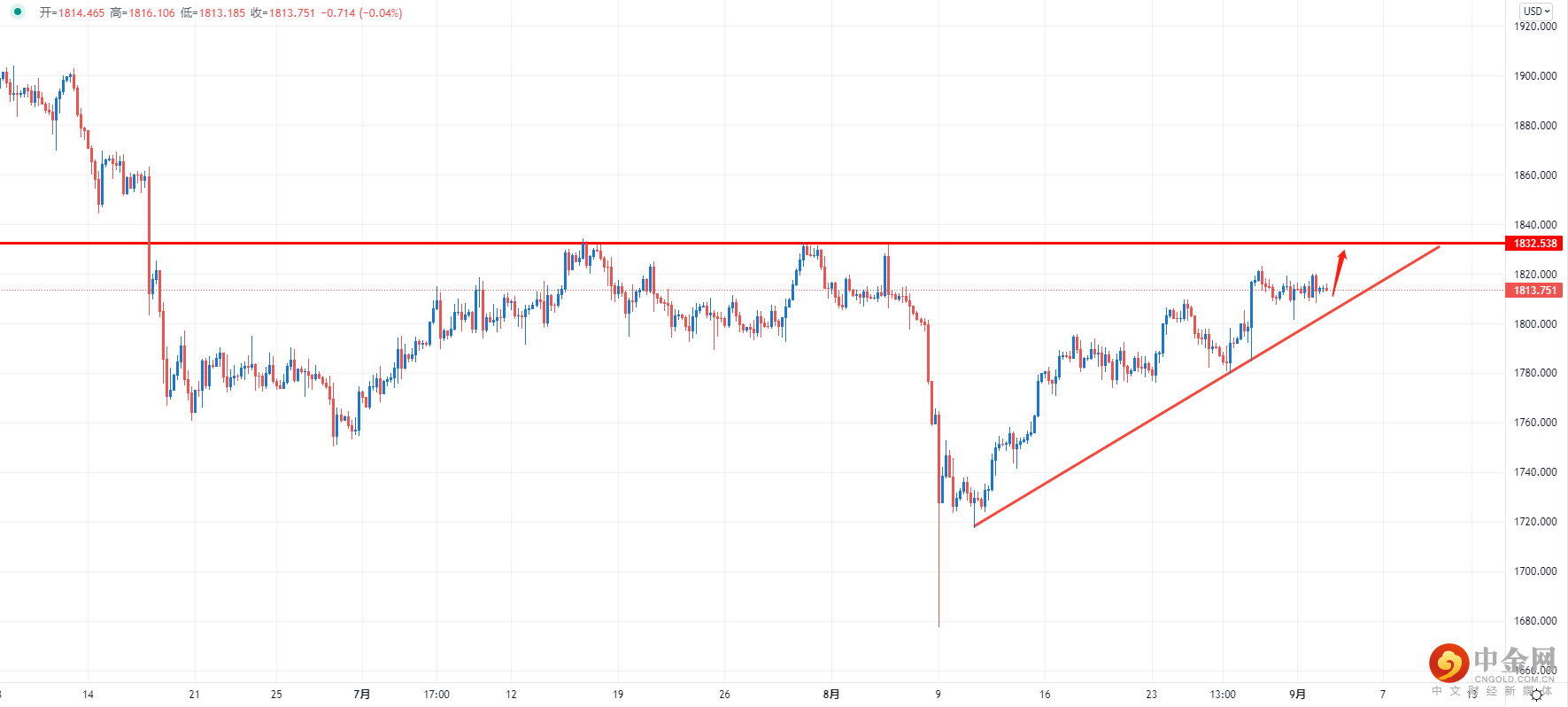Click the high price value 1816.106
The height and width of the screenshot is (707, 1568).
coord(152,13)
